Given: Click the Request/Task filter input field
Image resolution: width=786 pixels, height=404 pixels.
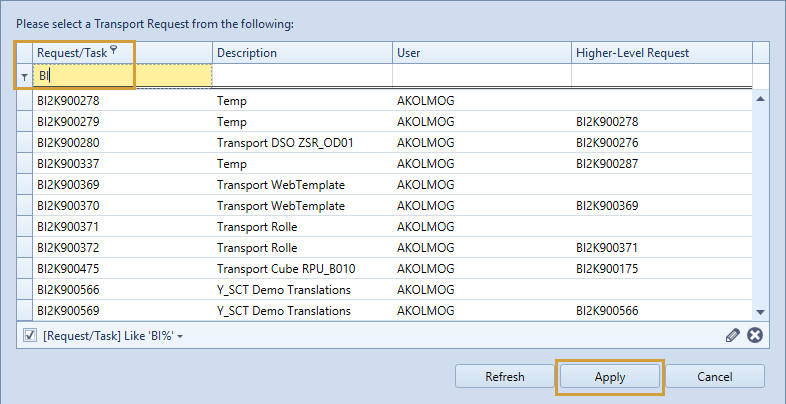Looking at the screenshot, I should (122, 75).
